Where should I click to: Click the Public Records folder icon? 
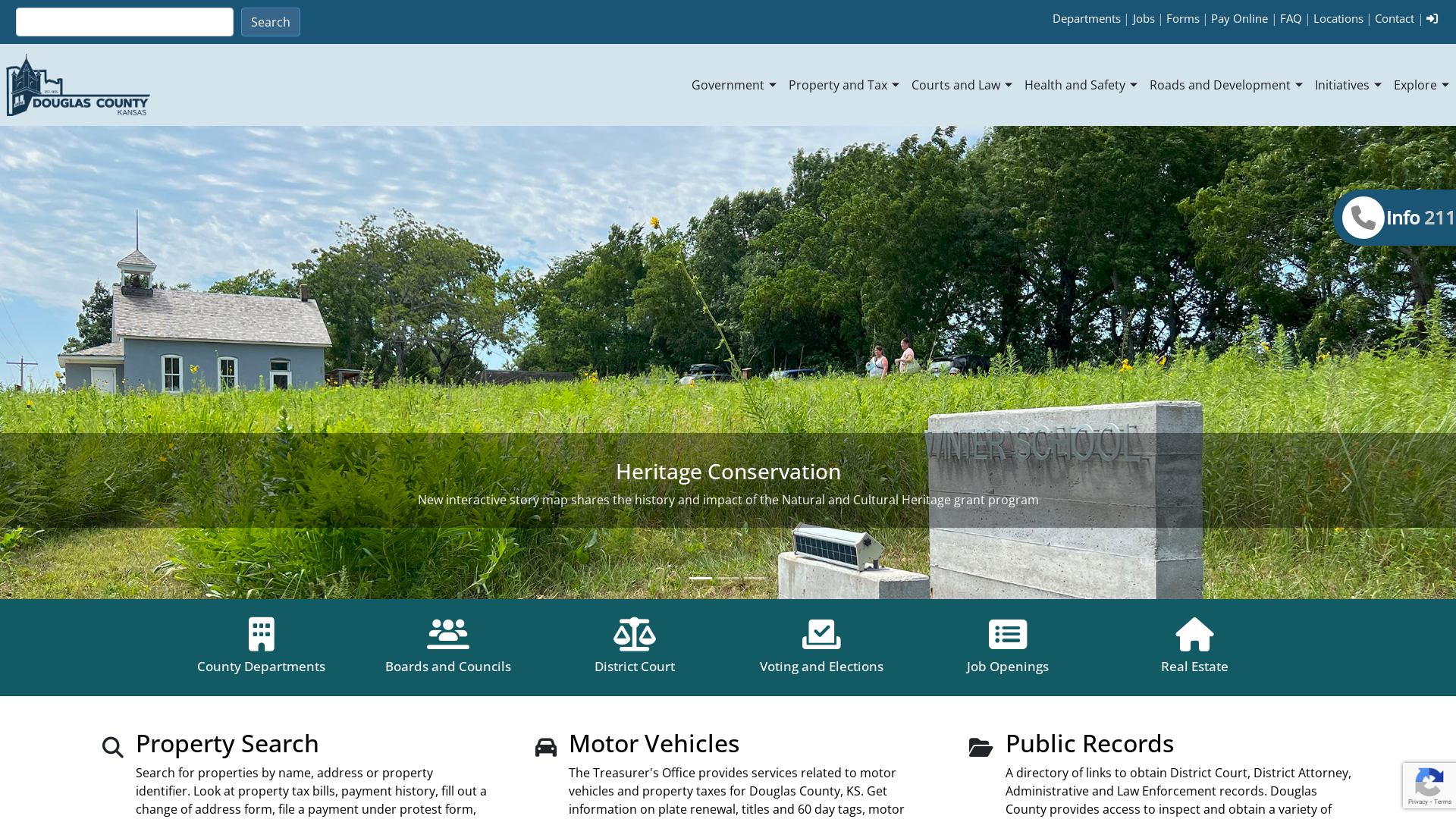[981, 747]
